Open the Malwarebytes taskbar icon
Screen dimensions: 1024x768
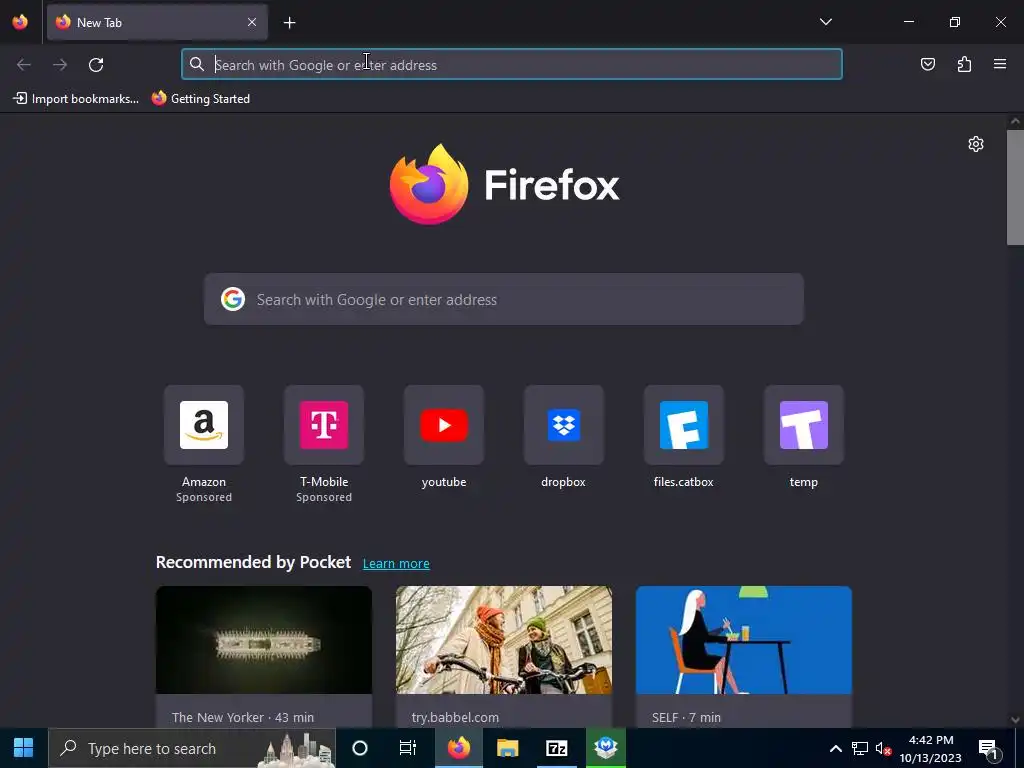pos(605,748)
